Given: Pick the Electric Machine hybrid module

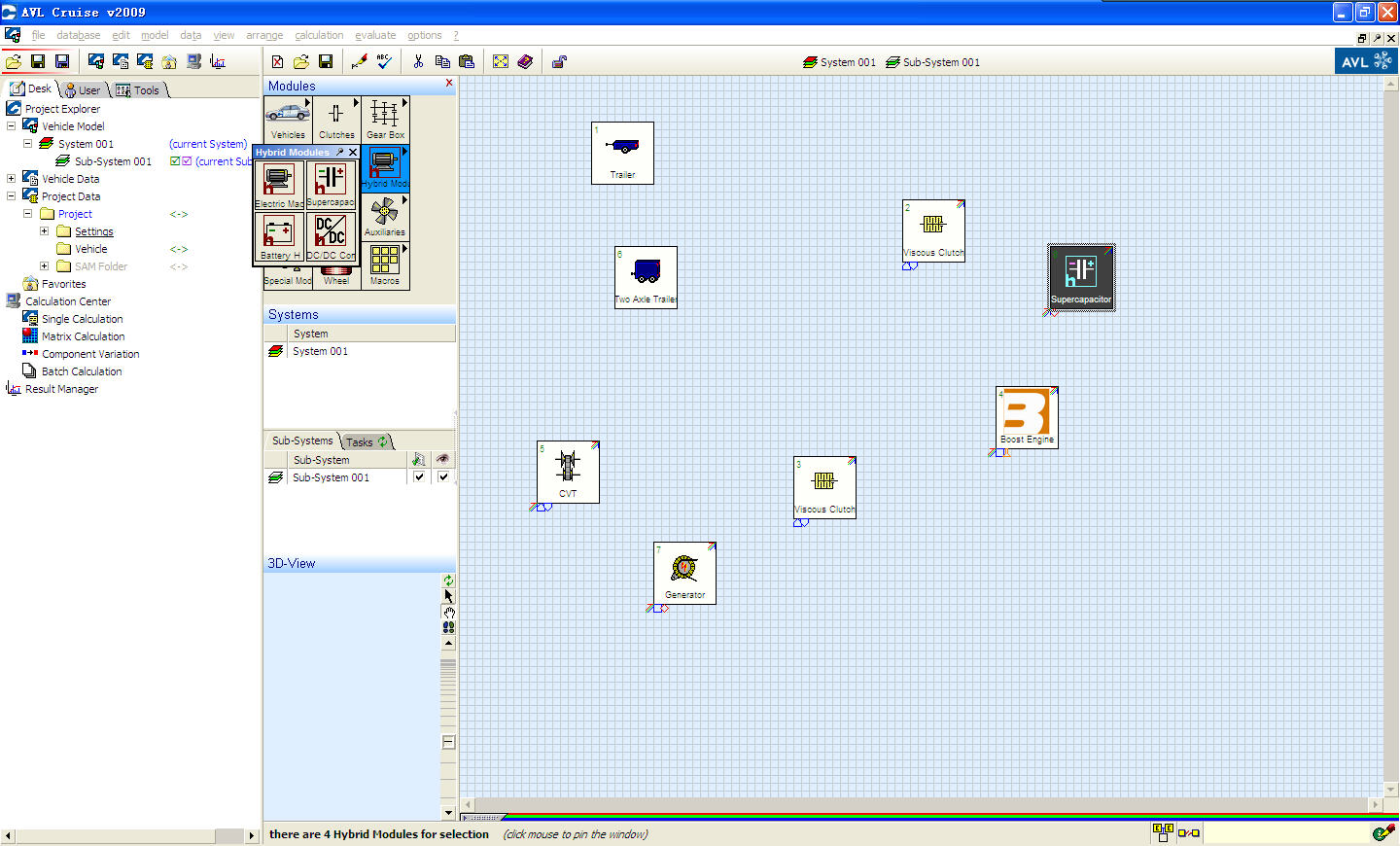Looking at the screenshot, I should (279, 186).
